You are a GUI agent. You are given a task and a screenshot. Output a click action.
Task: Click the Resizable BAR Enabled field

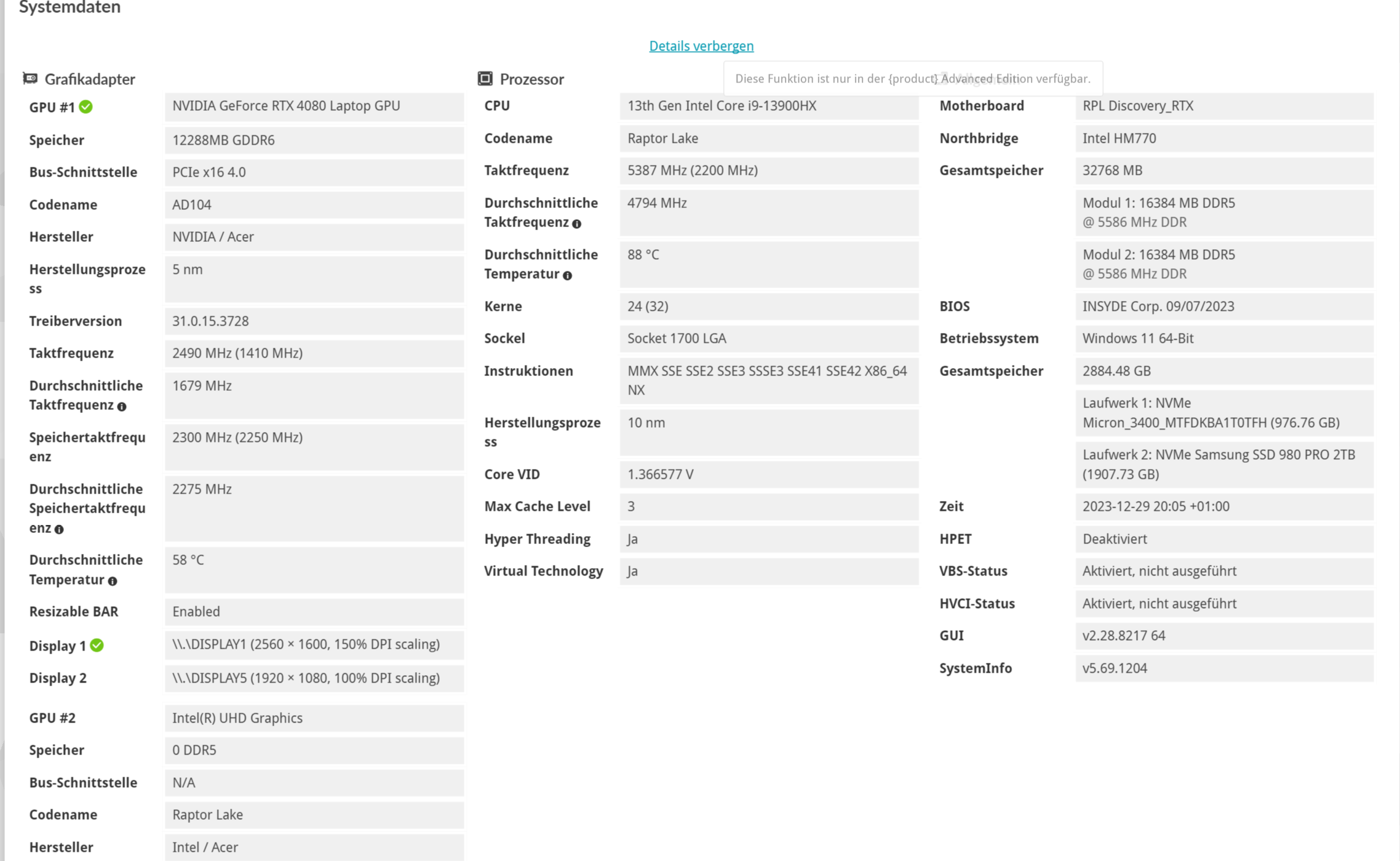pos(314,612)
